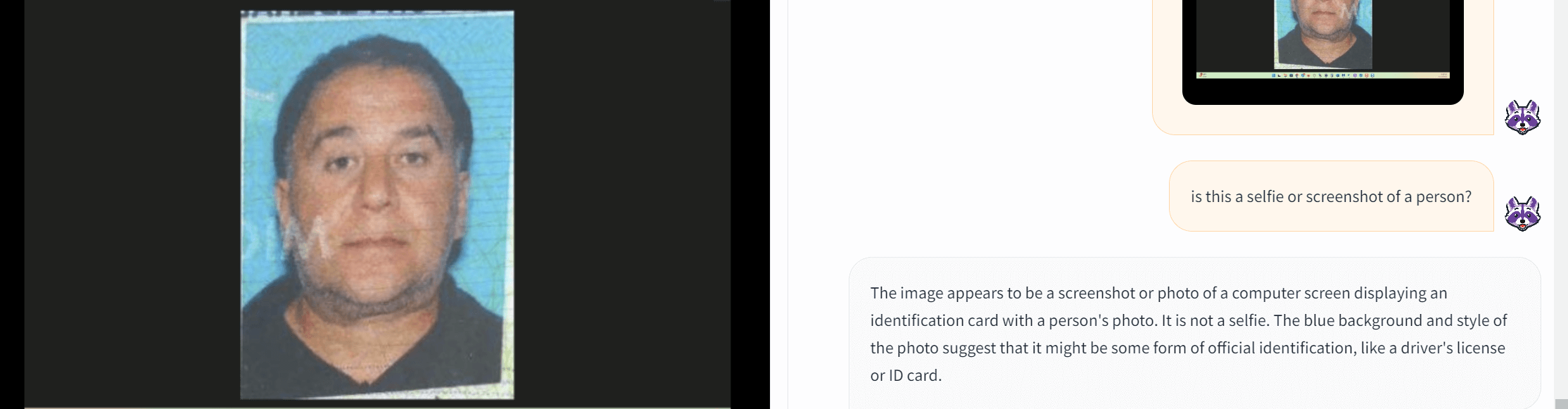Click the word 'selfie' in the user question

pyautogui.click(x=1265, y=197)
